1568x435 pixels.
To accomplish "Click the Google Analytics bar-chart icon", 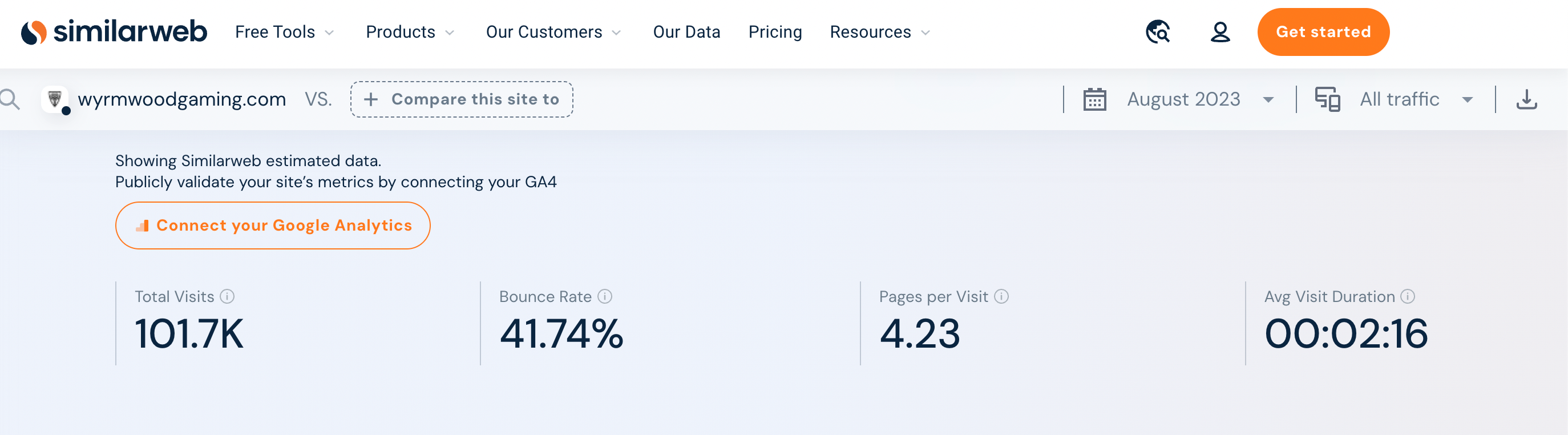I will click(143, 226).
